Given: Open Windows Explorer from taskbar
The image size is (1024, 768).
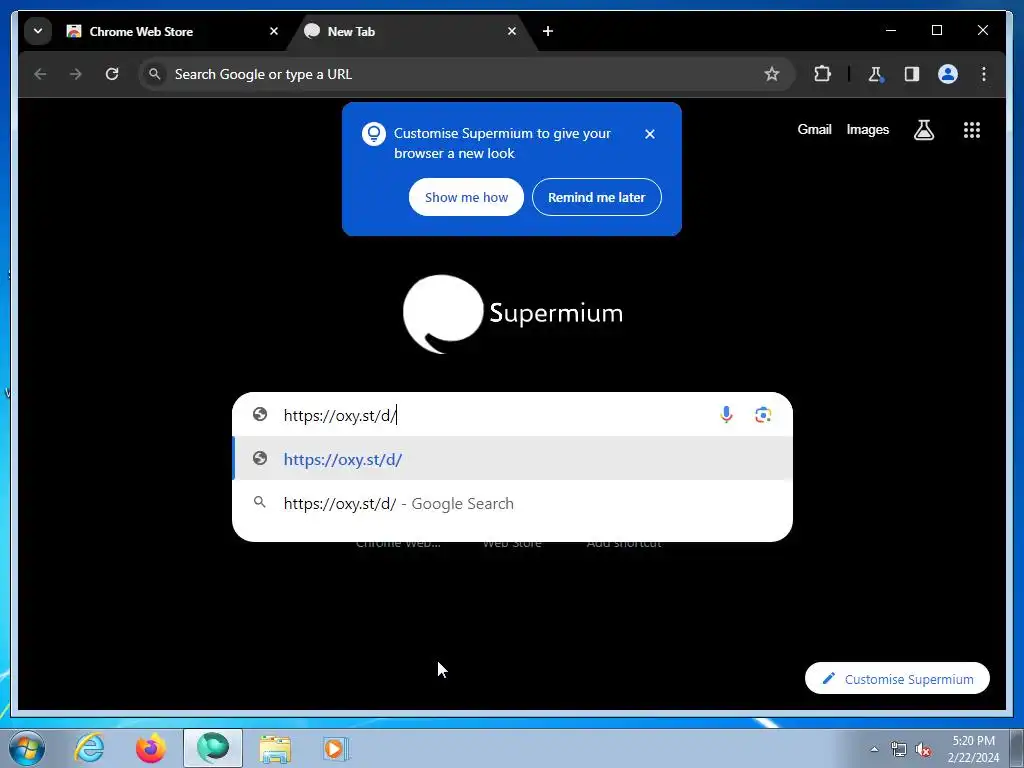Looking at the screenshot, I should point(275,748).
